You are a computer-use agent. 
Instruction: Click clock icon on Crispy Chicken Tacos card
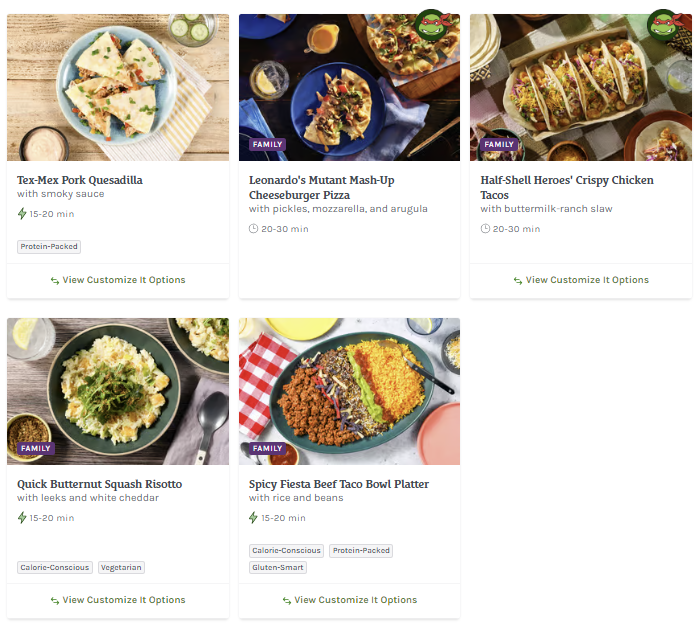[x=485, y=229]
